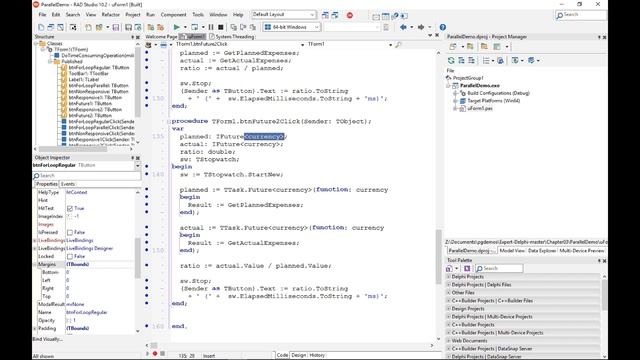Click Add New project icon in Project Manager
640x360 pixels.
coord(453,47)
